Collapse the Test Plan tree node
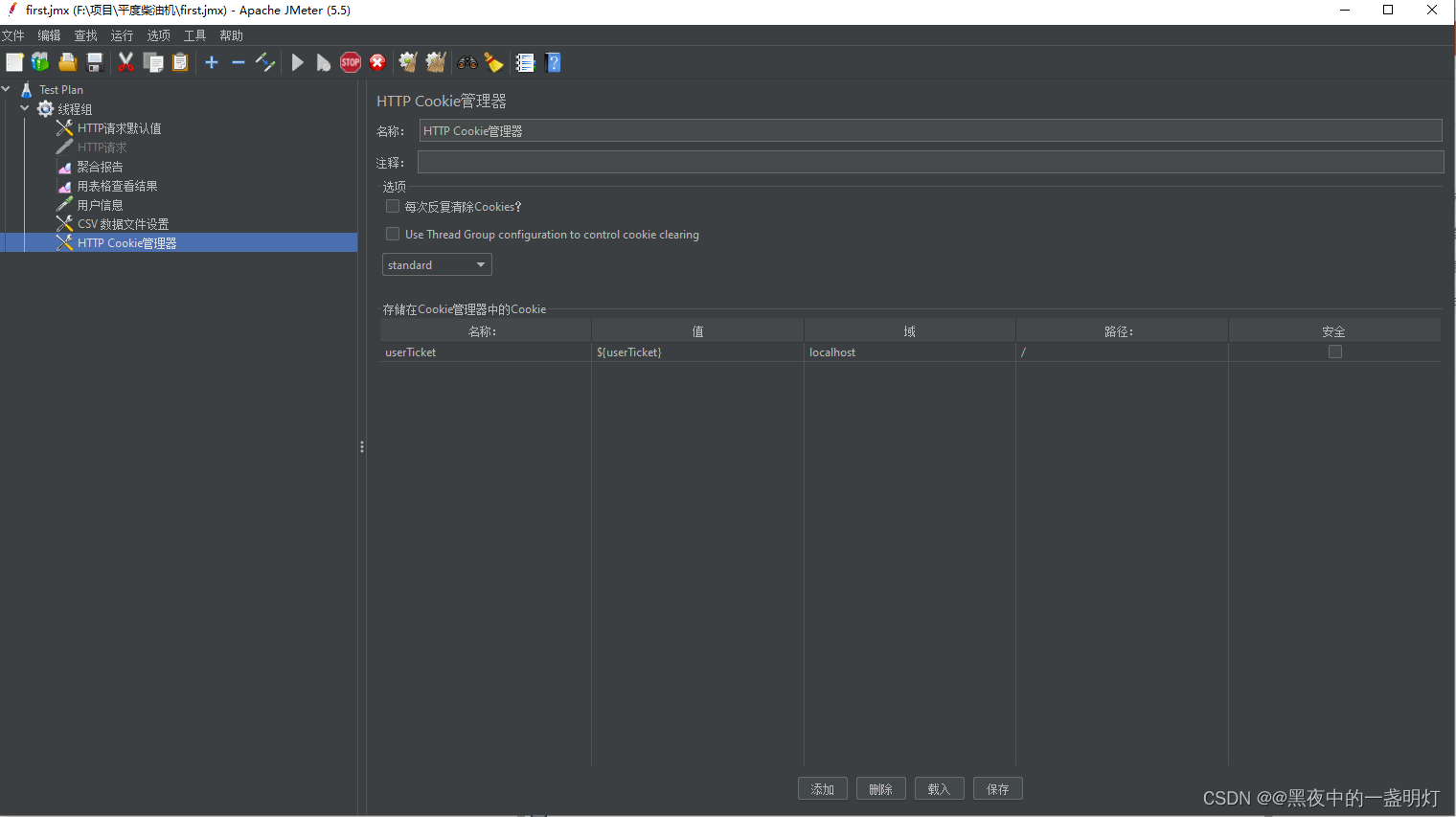This screenshot has height=817, width=1456. 7,89
